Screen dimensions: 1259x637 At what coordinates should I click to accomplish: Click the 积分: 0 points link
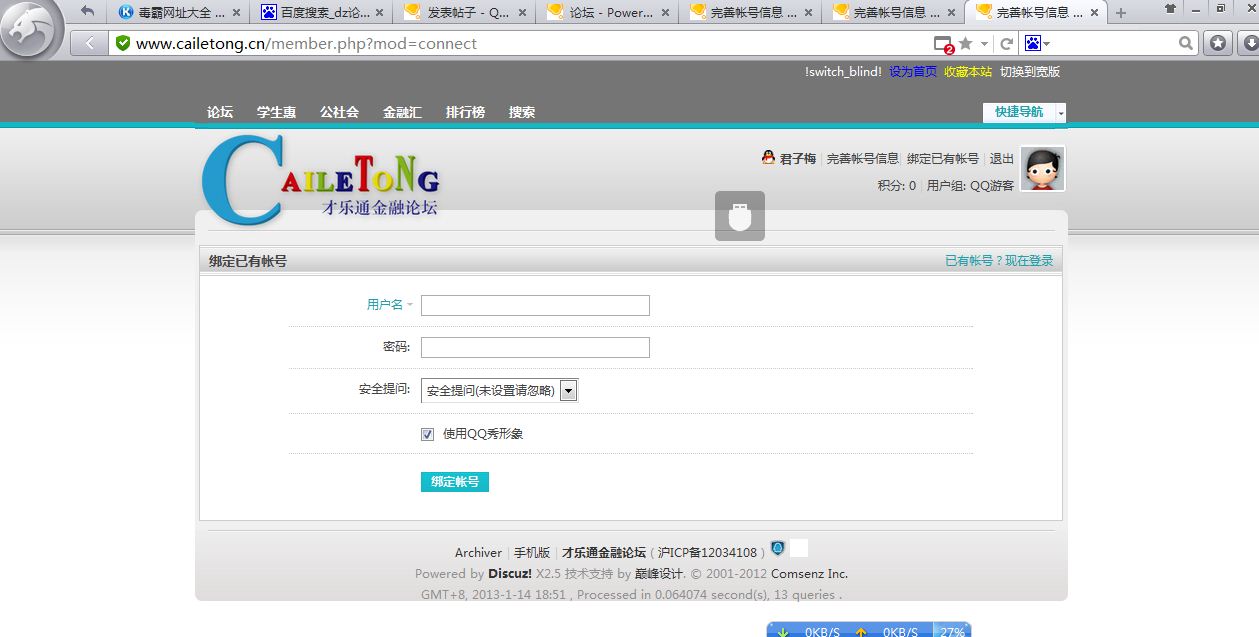coord(897,185)
